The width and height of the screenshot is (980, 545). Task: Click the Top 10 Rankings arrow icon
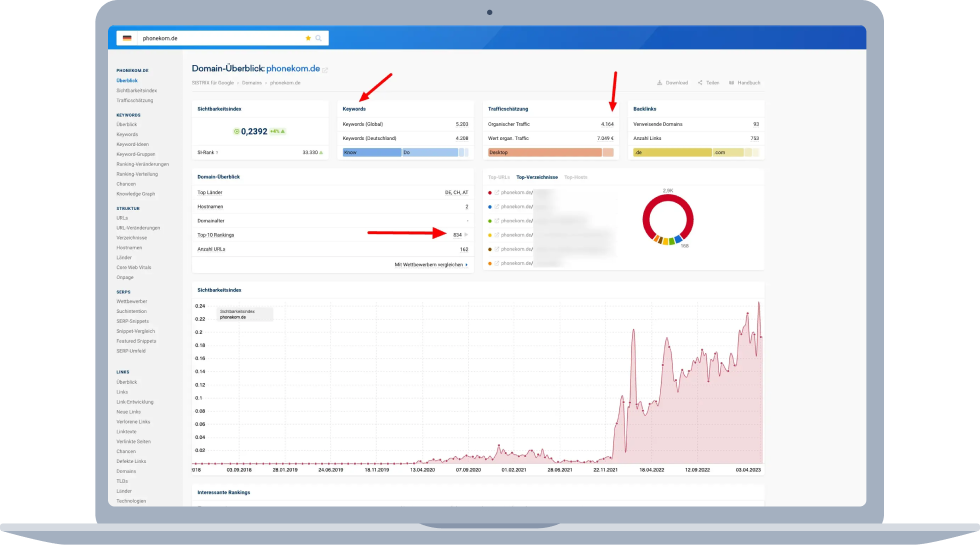coord(466,234)
